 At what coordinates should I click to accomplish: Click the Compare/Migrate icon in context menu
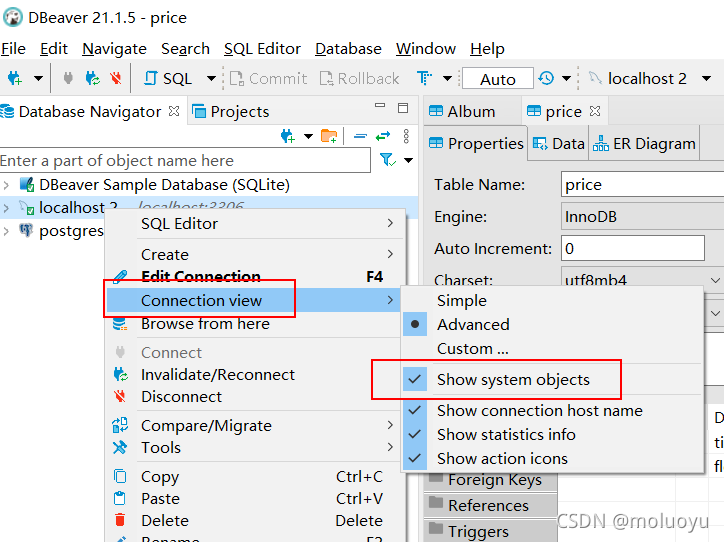point(120,425)
